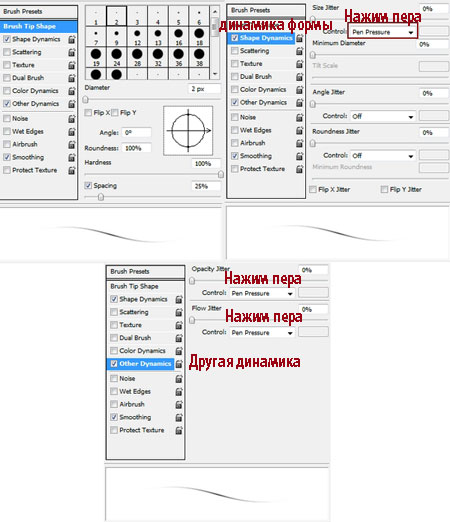Enable the Flip Y checkbox
Screen dimensions: 450x522
point(115,113)
